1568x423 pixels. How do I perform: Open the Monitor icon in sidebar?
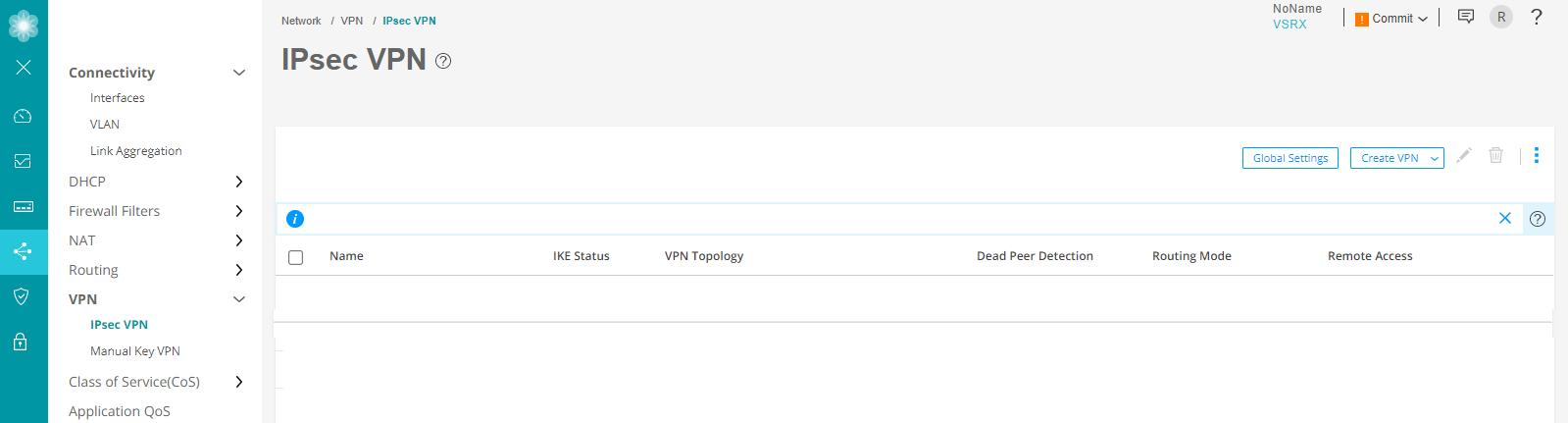point(24,161)
